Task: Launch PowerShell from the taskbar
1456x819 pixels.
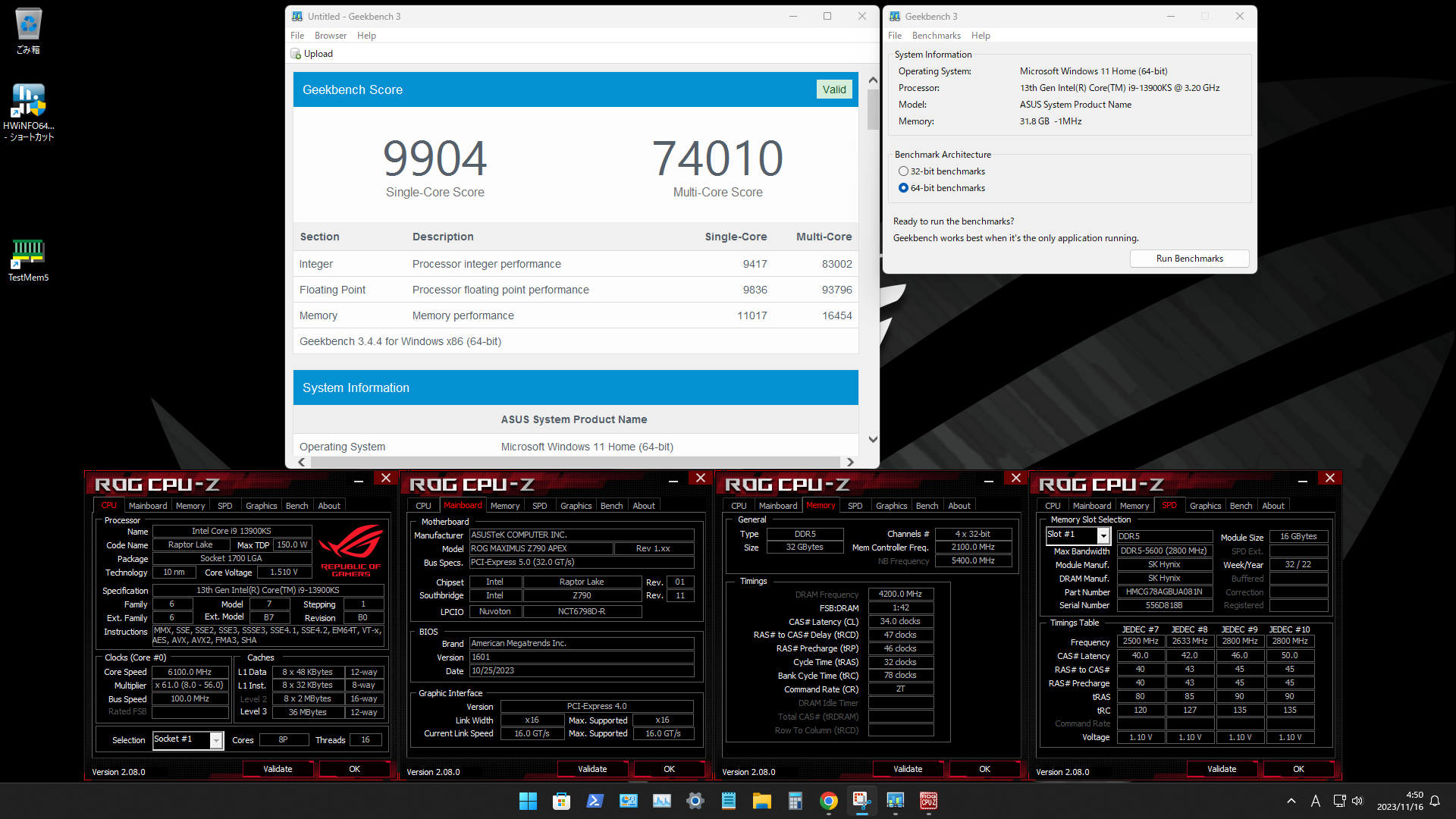Action: [595, 801]
